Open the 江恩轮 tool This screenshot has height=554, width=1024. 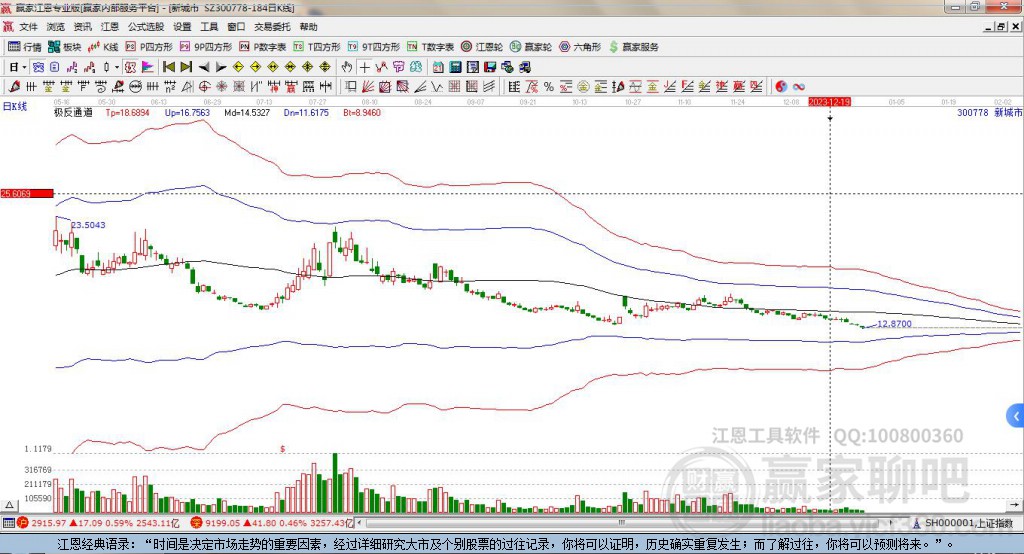[482, 47]
